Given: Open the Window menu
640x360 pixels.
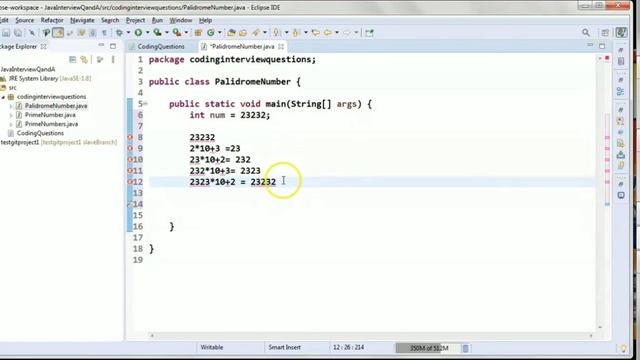Looking at the screenshot, I should pyautogui.click(x=181, y=20).
